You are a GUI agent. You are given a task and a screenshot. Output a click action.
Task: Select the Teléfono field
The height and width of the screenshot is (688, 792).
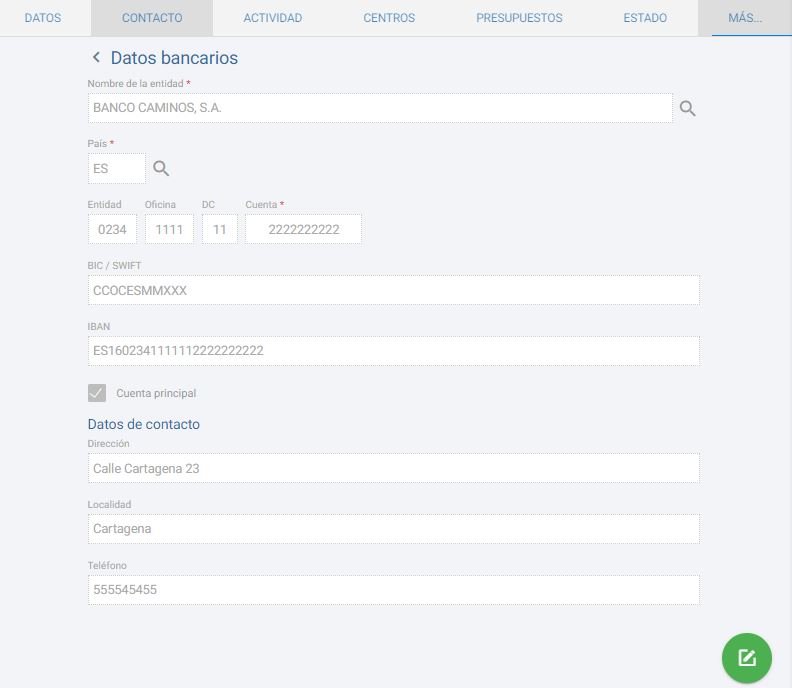(x=393, y=590)
